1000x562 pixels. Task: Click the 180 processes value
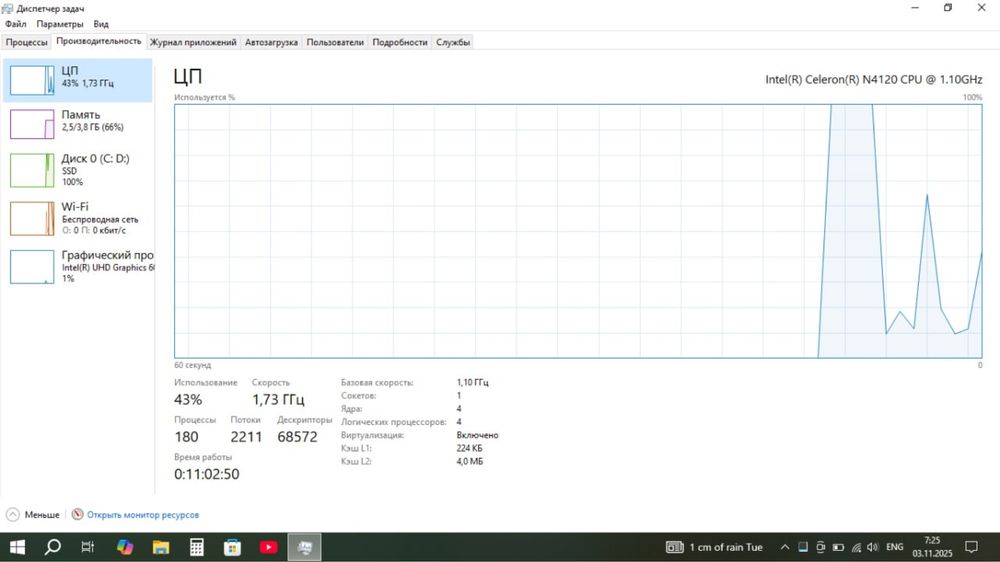pyautogui.click(x=186, y=437)
